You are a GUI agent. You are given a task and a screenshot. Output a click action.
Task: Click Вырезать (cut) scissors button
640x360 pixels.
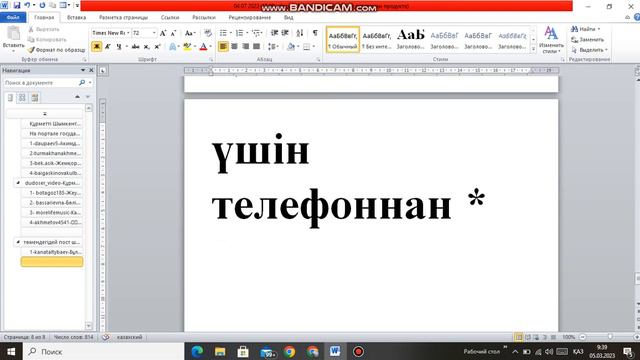point(44,29)
